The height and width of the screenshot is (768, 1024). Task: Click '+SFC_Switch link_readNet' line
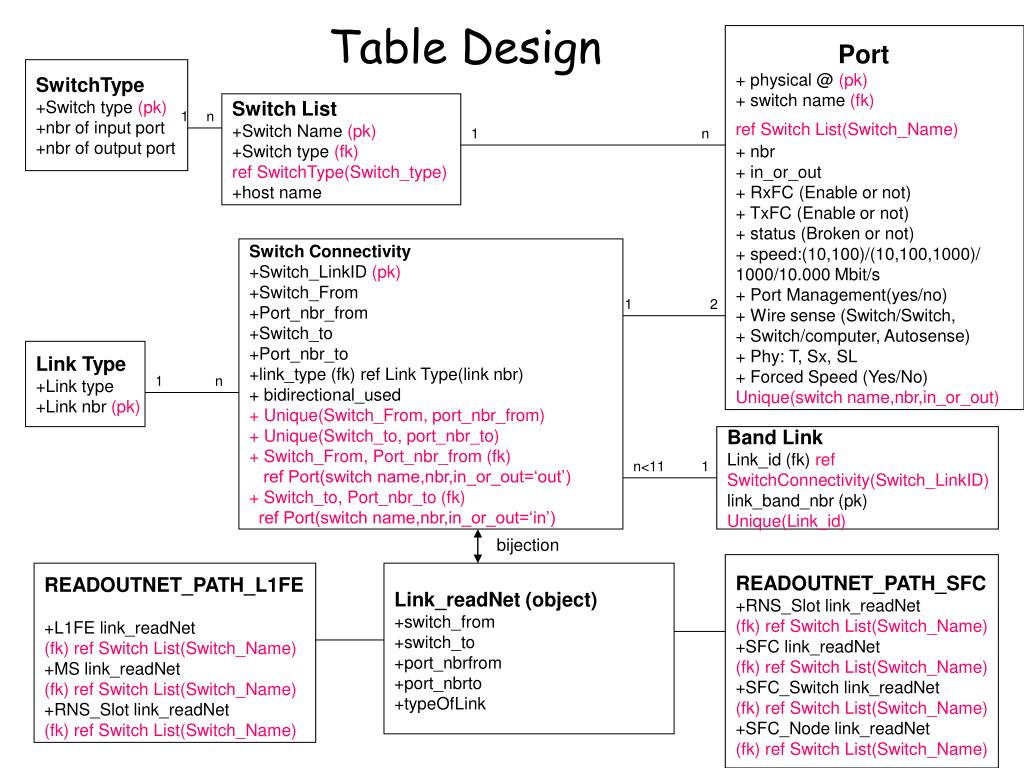838,688
